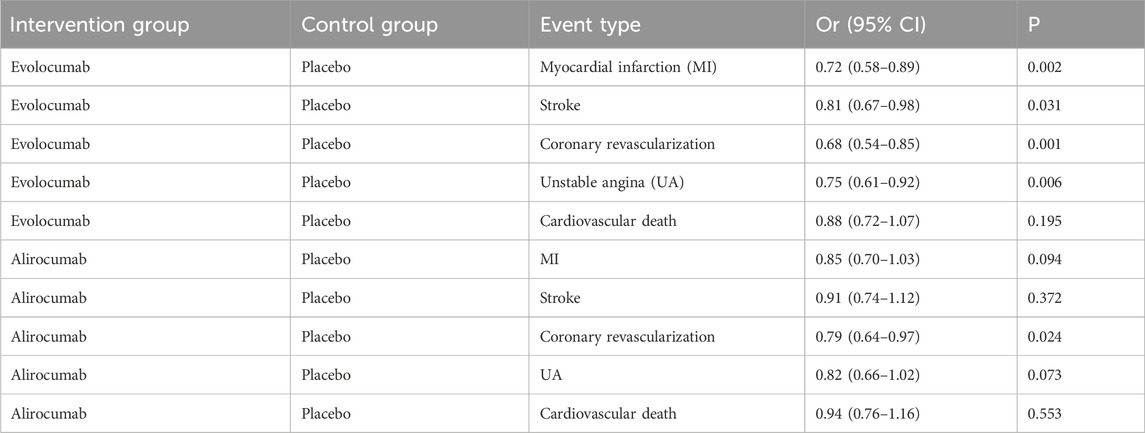
Task: Select the odds ratio 0.68 (0.54–0.85) cell
Action: (x=867, y=143)
